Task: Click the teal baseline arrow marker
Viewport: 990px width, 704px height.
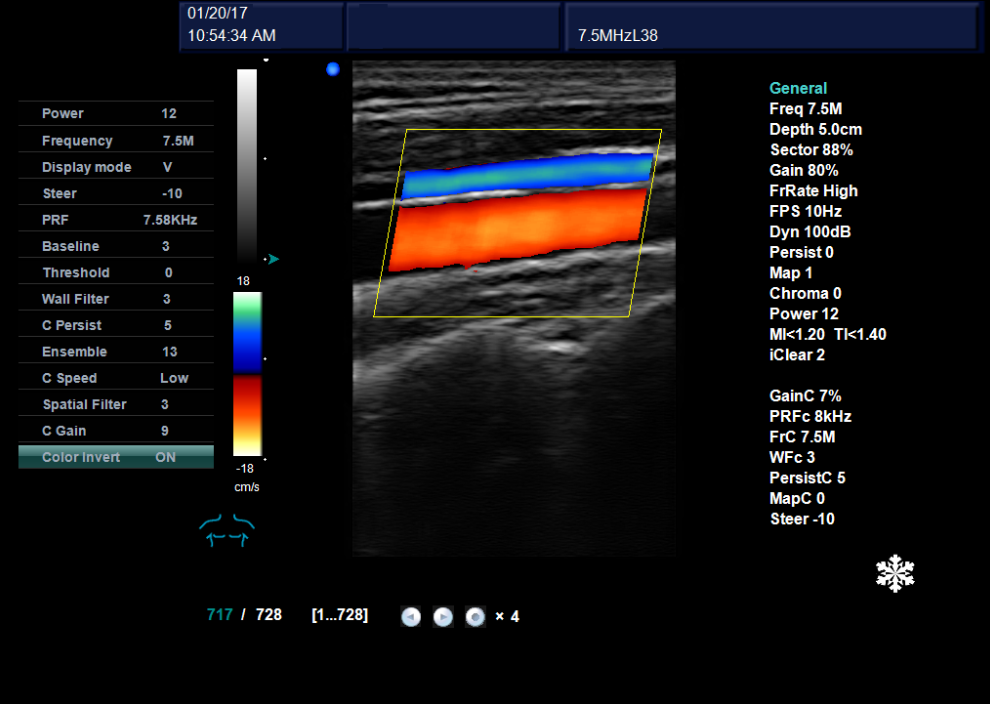Action: point(273,259)
